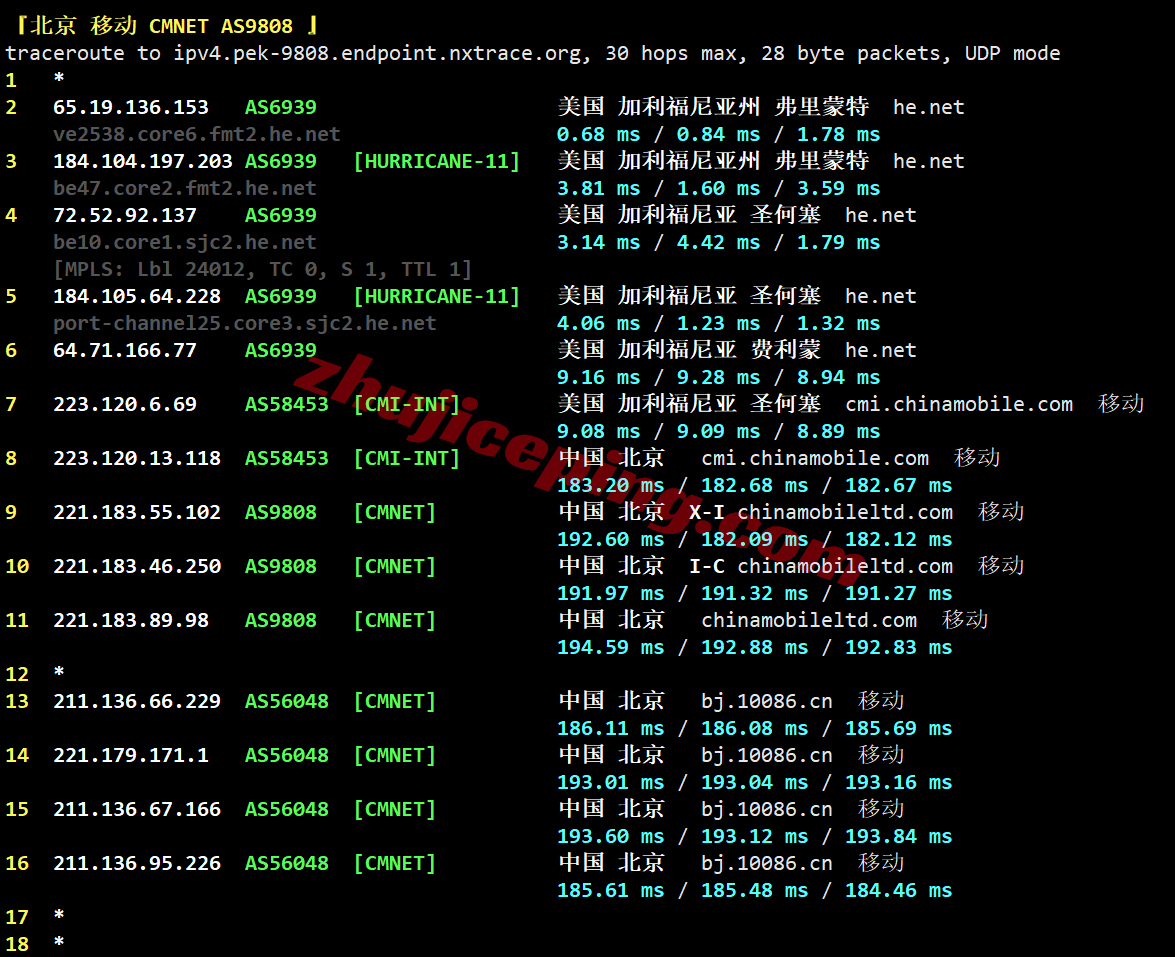
Task: Click the CMI-INT tag on hop 8
Action: click(407, 458)
